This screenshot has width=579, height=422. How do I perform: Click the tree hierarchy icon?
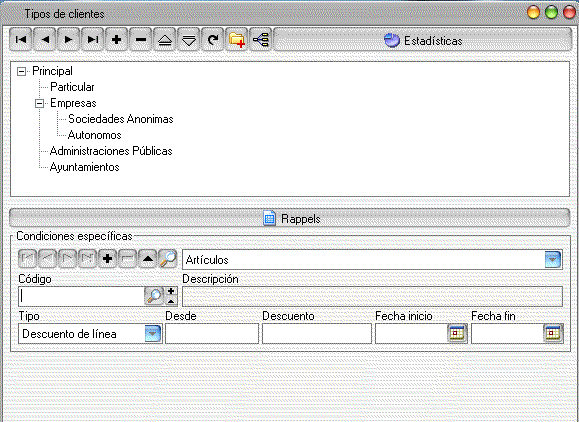tap(261, 39)
